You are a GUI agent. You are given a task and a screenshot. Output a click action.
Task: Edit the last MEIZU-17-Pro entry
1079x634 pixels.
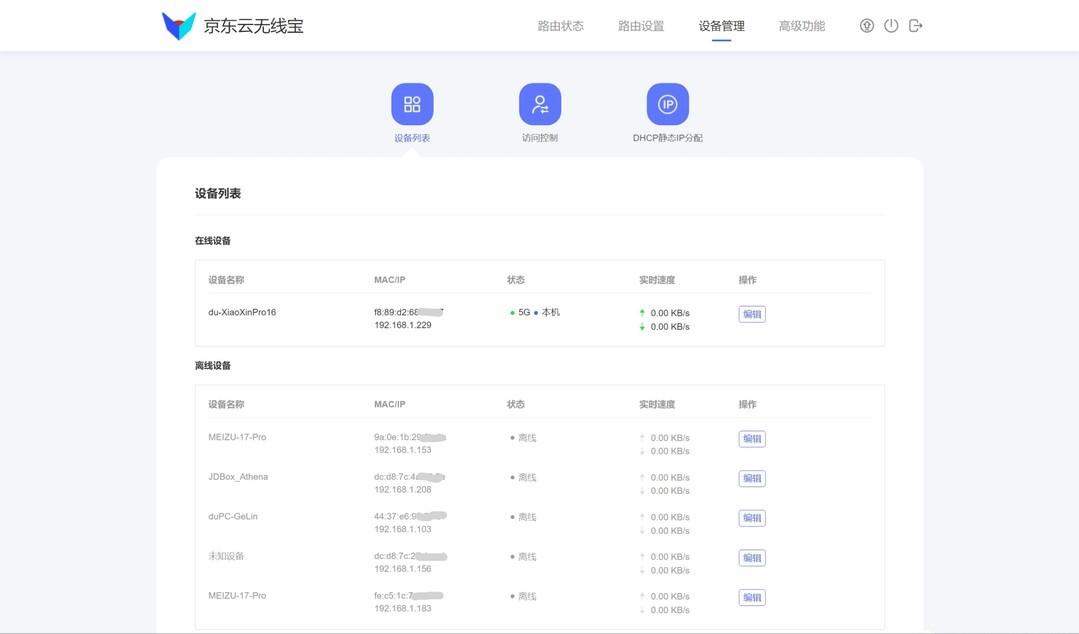coord(752,595)
